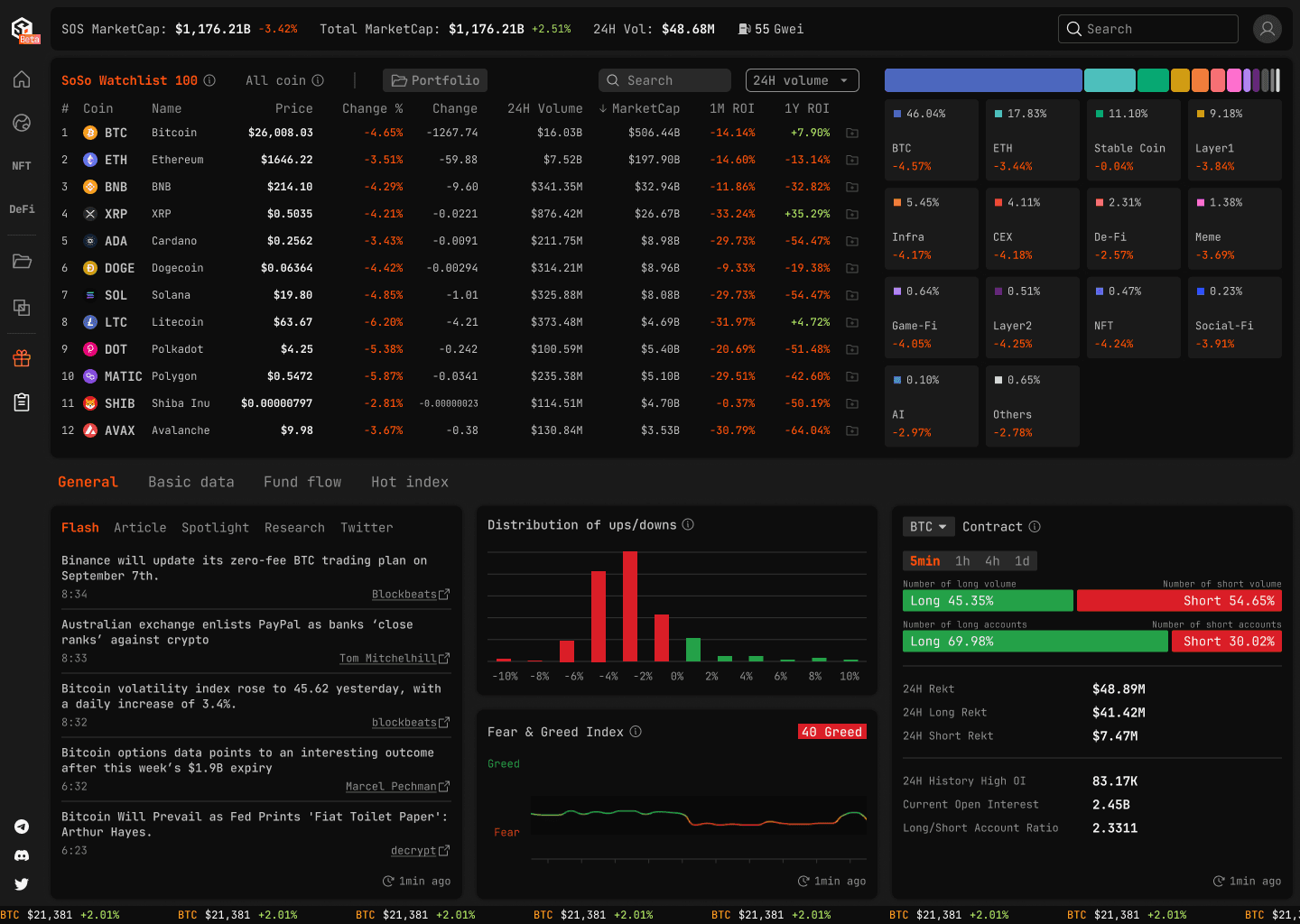Sort table by MarketCap column
1300x924 pixels.
click(639, 108)
